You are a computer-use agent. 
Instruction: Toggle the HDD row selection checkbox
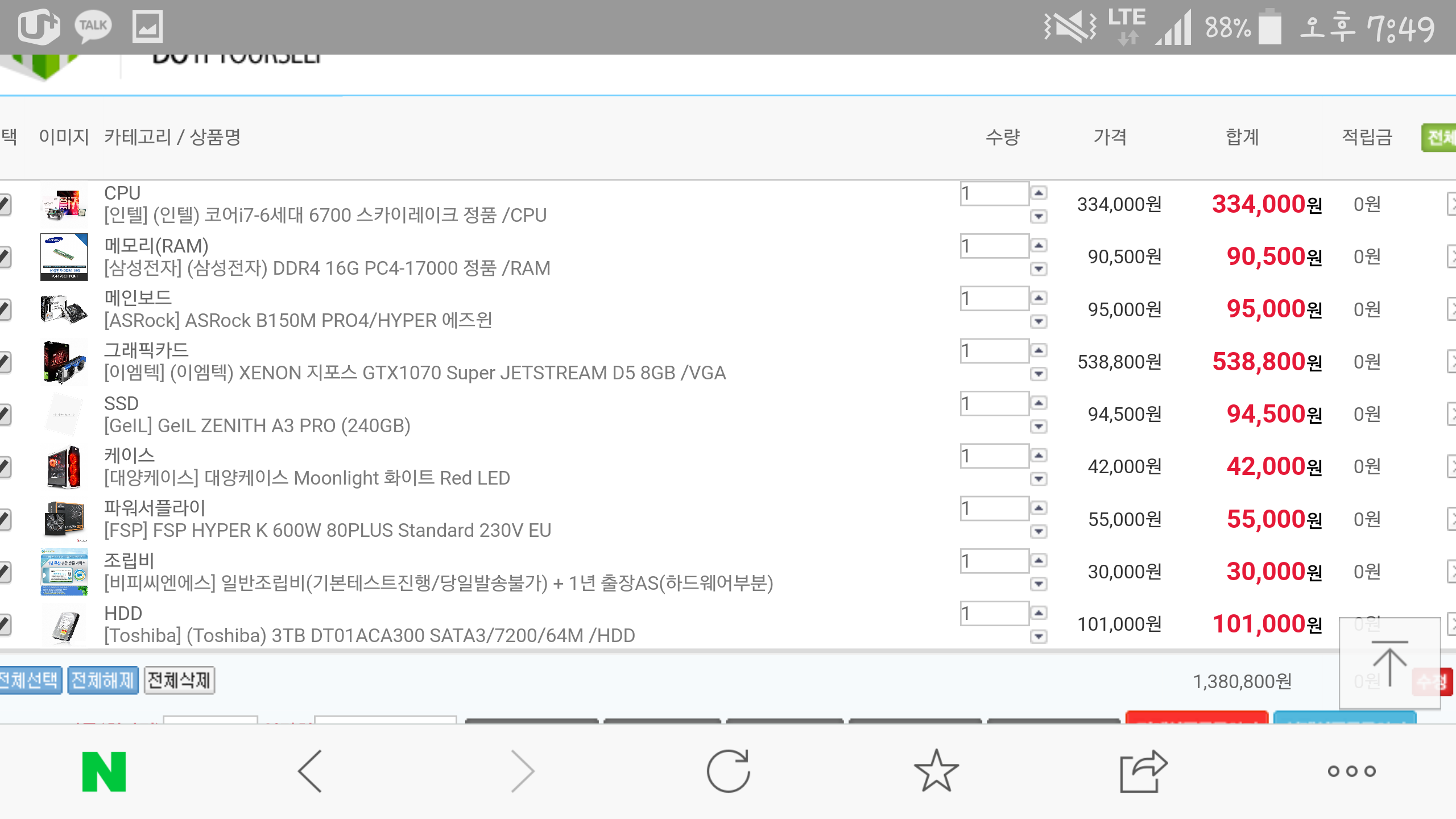[5, 624]
